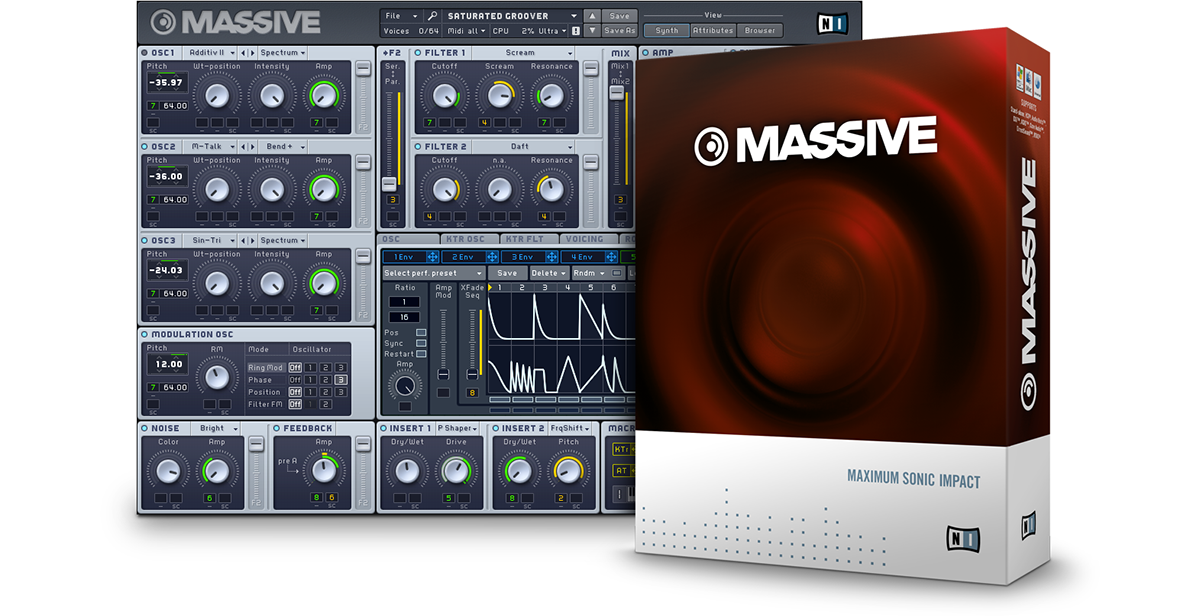Screen dimensions: 1200x616
Task: Click the preset search magnifier icon
Action: click(432, 16)
